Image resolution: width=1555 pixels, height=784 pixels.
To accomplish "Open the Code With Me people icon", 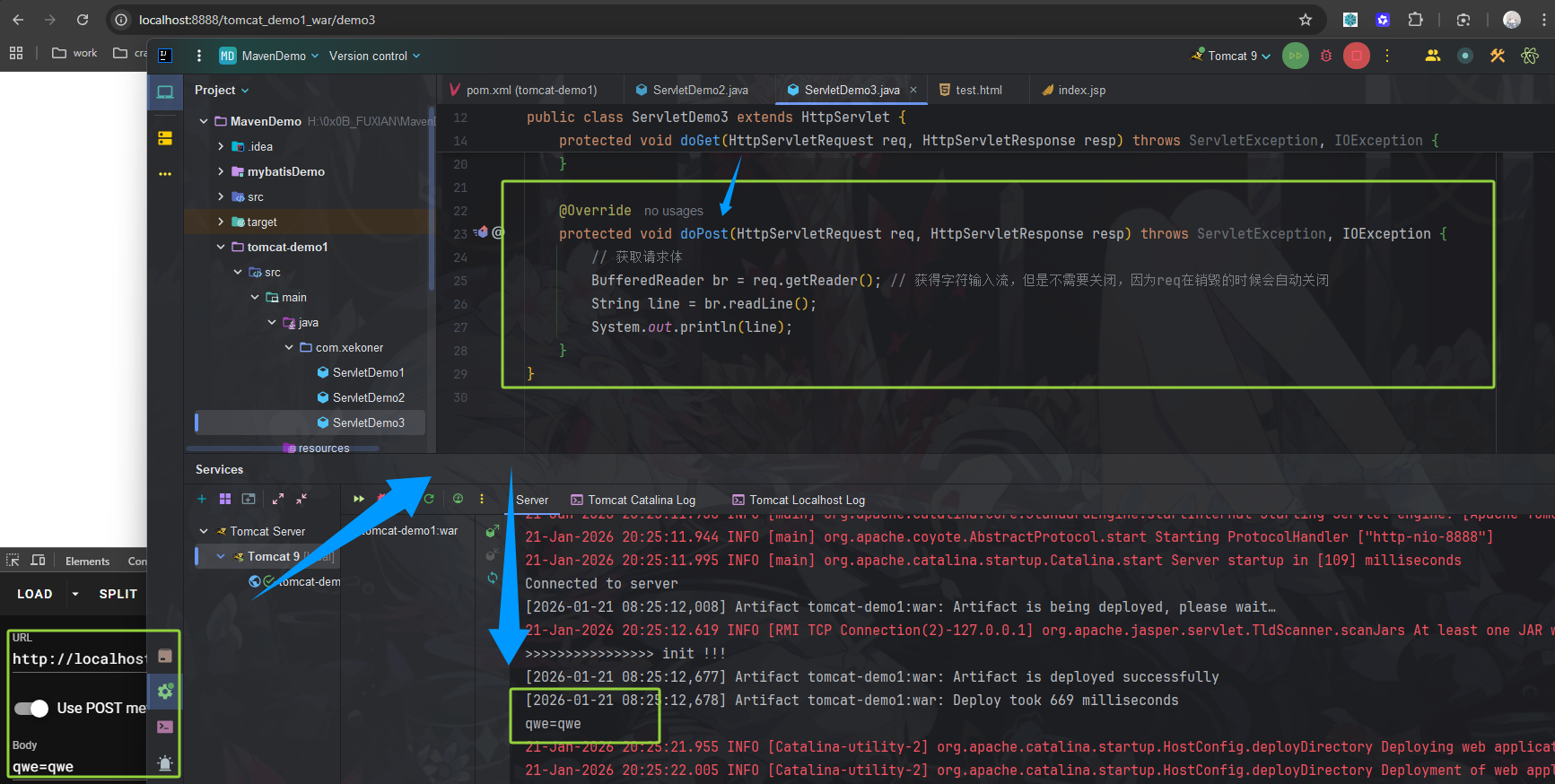I will pos(1433,56).
